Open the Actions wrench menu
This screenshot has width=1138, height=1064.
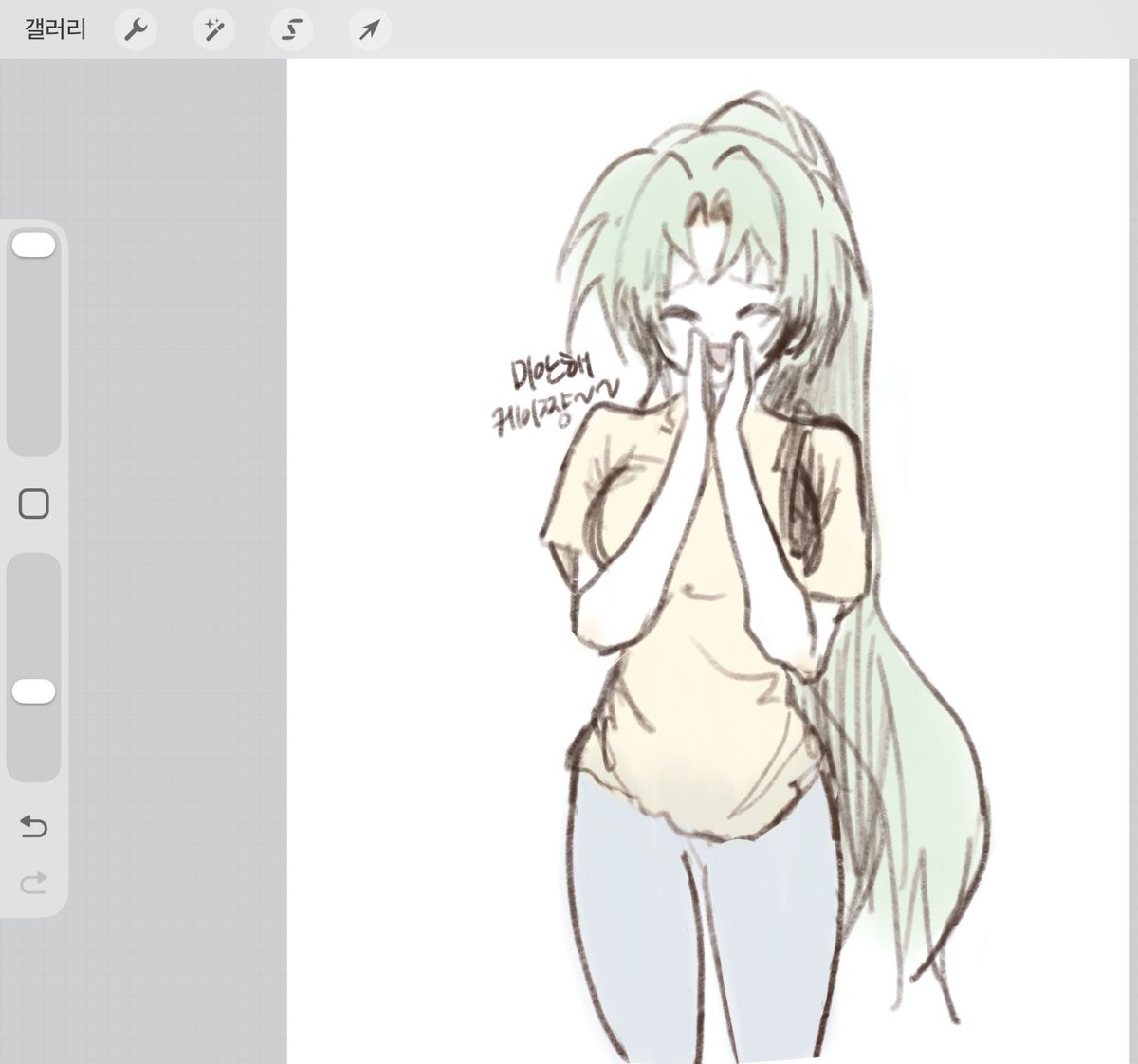tap(137, 30)
